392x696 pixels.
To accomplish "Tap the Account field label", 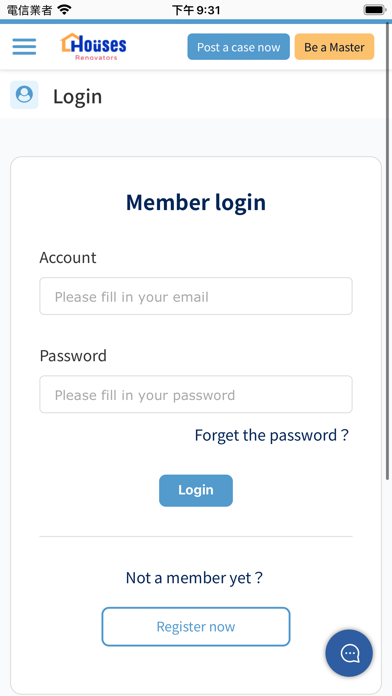I will coord(68,258).
